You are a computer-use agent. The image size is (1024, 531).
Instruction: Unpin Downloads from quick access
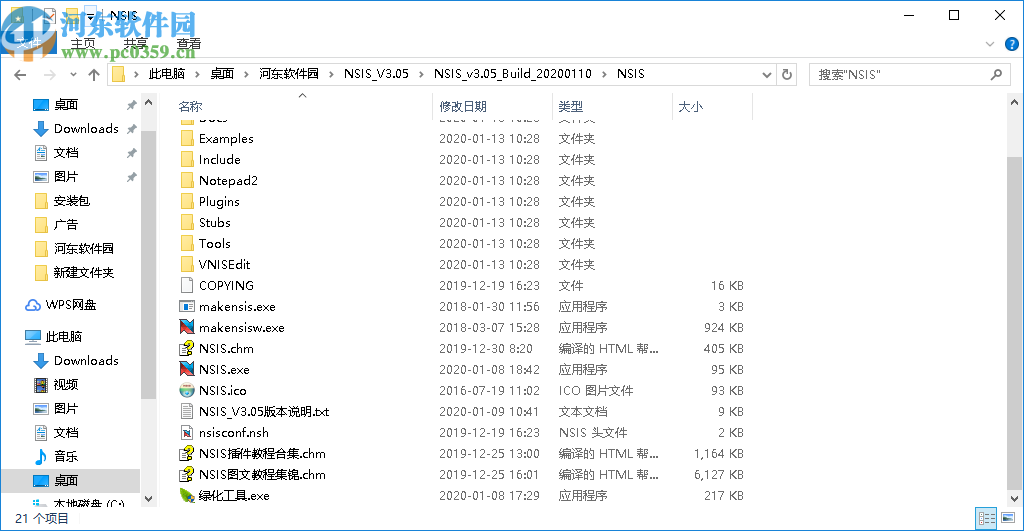click(x=131, y=129)
